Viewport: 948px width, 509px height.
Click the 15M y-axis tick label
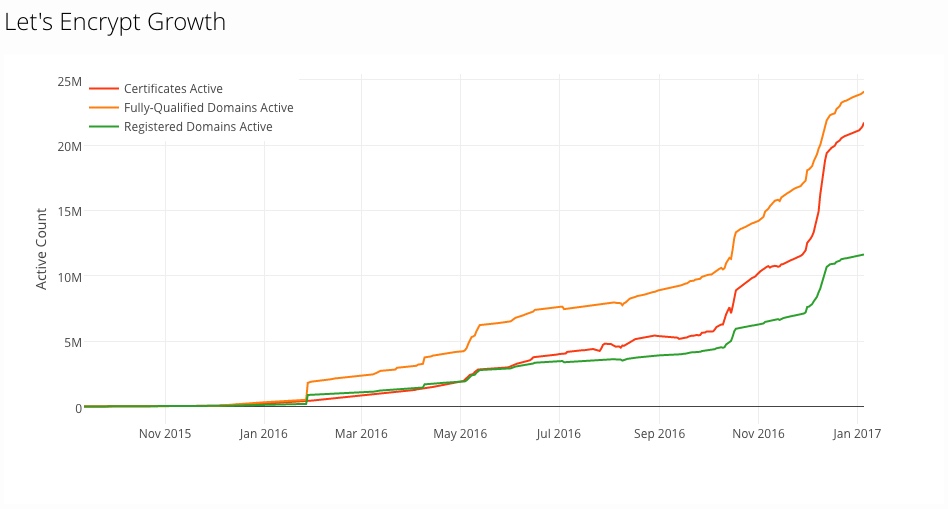tap(70, 212)
